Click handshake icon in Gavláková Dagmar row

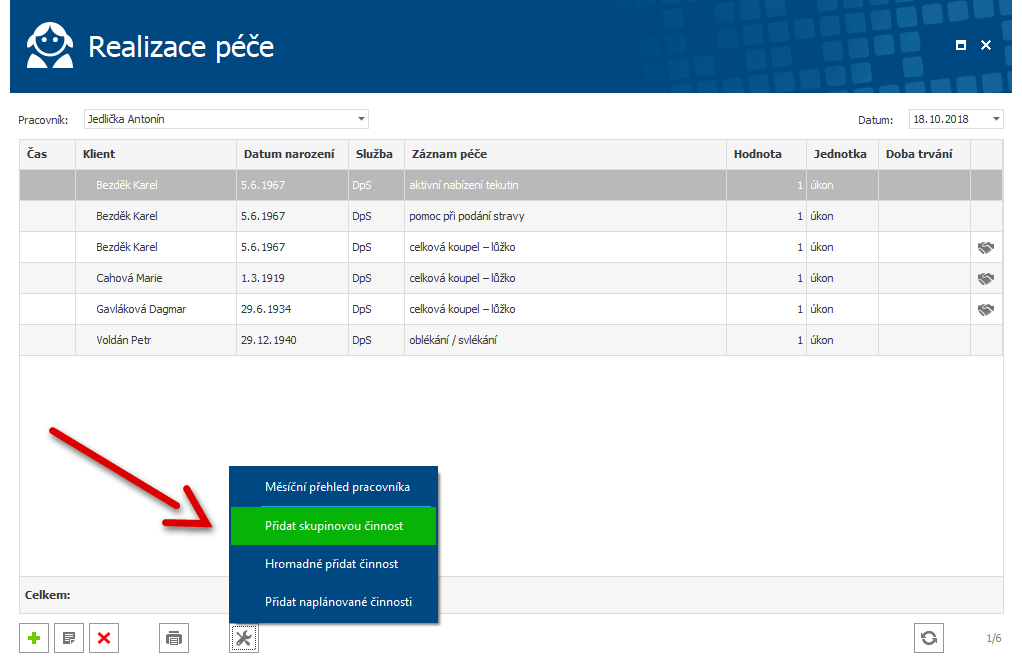(986, 310)
